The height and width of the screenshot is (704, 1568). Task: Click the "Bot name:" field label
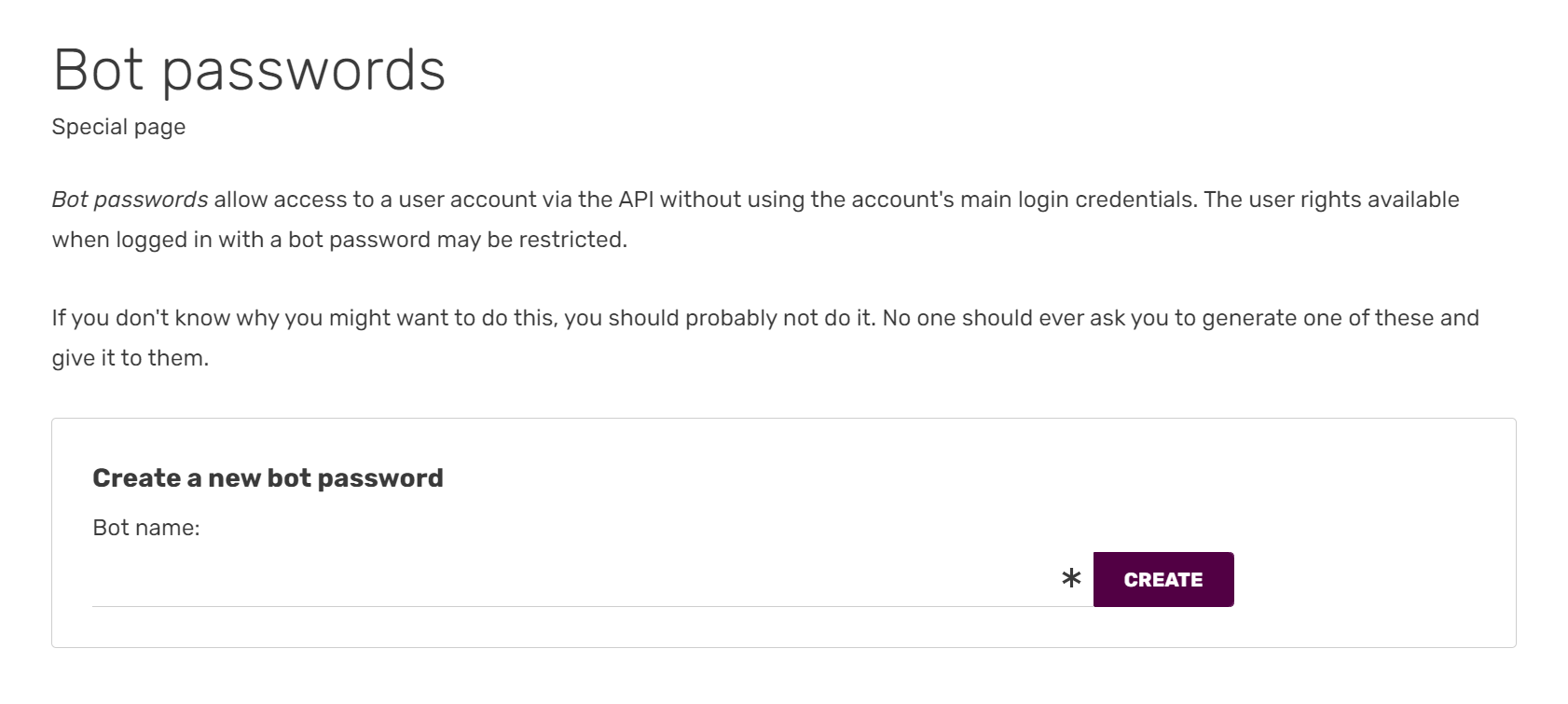146,528
